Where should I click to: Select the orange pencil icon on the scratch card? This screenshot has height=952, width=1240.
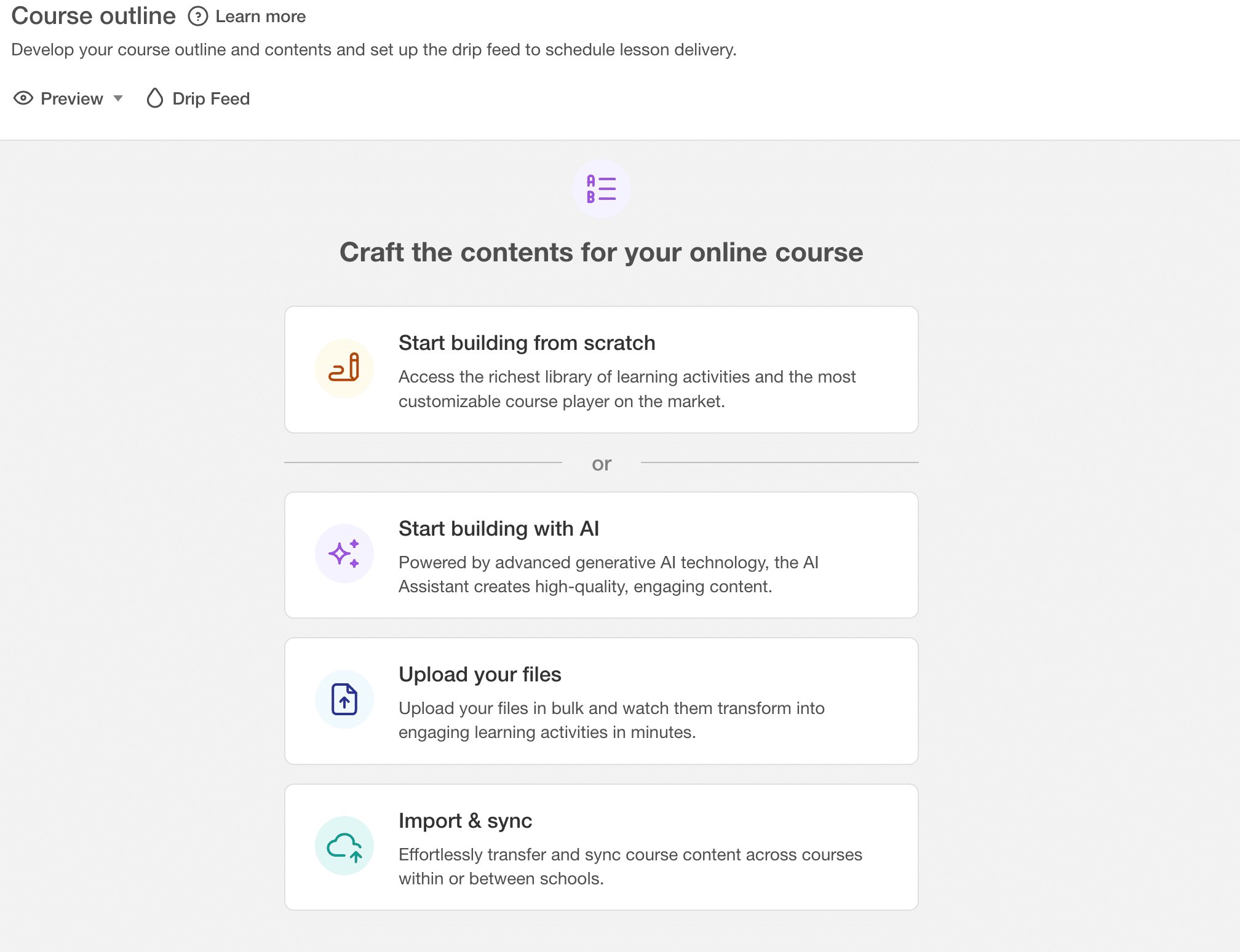344,369
